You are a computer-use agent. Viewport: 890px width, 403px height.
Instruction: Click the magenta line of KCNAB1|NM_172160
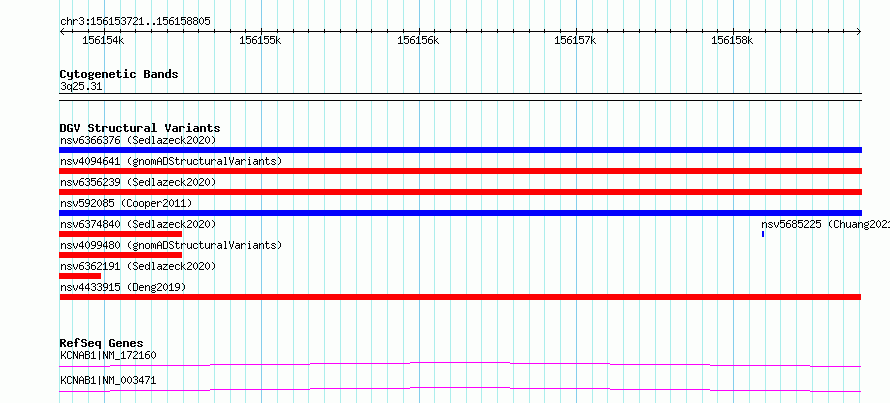(x=460, y=364)
